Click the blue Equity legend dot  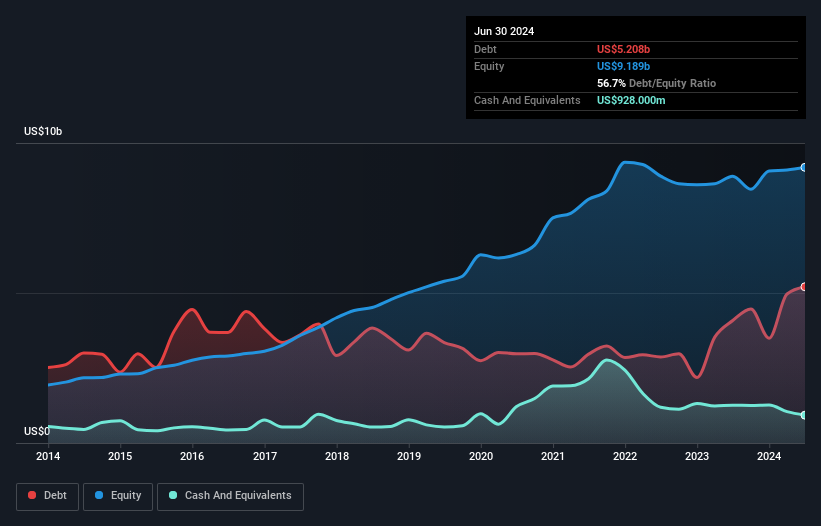tap(99, 495)
